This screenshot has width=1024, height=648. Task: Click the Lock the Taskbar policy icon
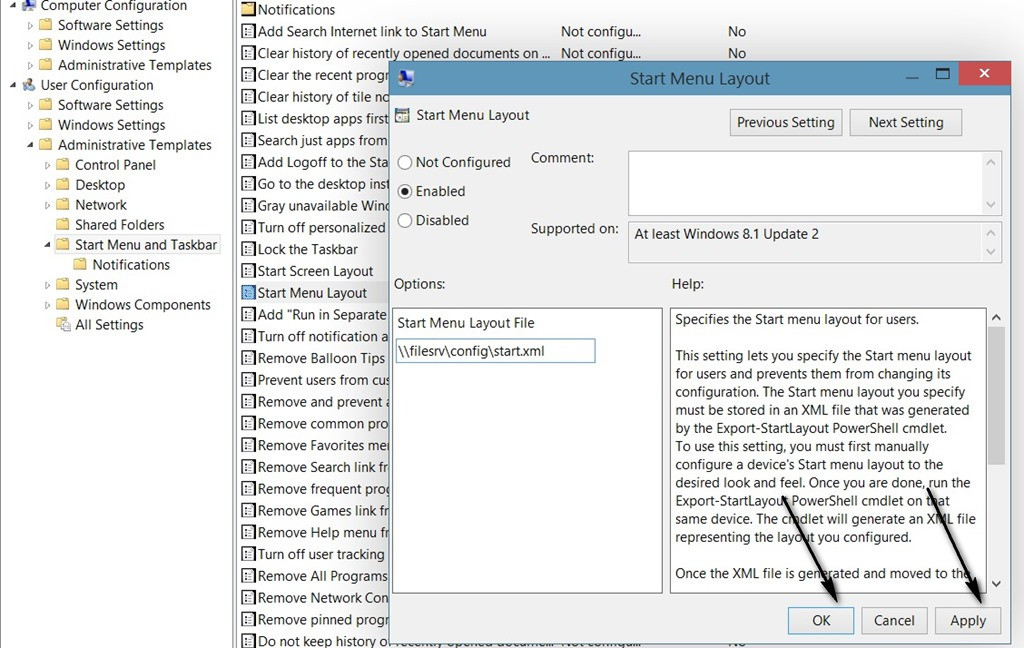pos(247,249)
